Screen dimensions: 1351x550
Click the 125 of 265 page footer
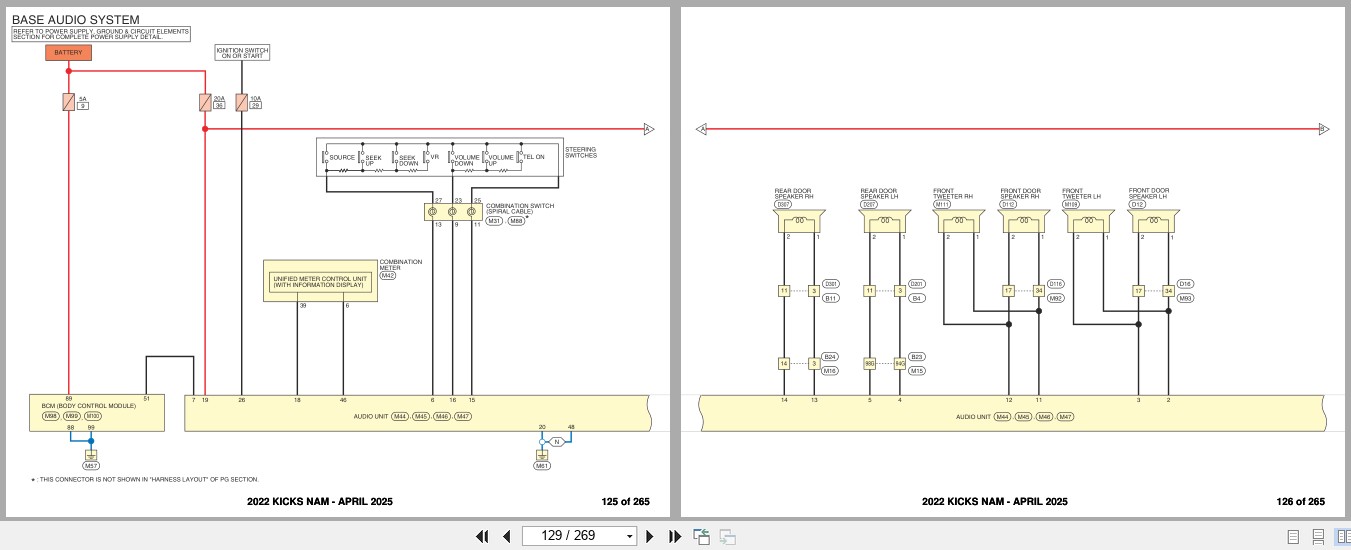626,502
